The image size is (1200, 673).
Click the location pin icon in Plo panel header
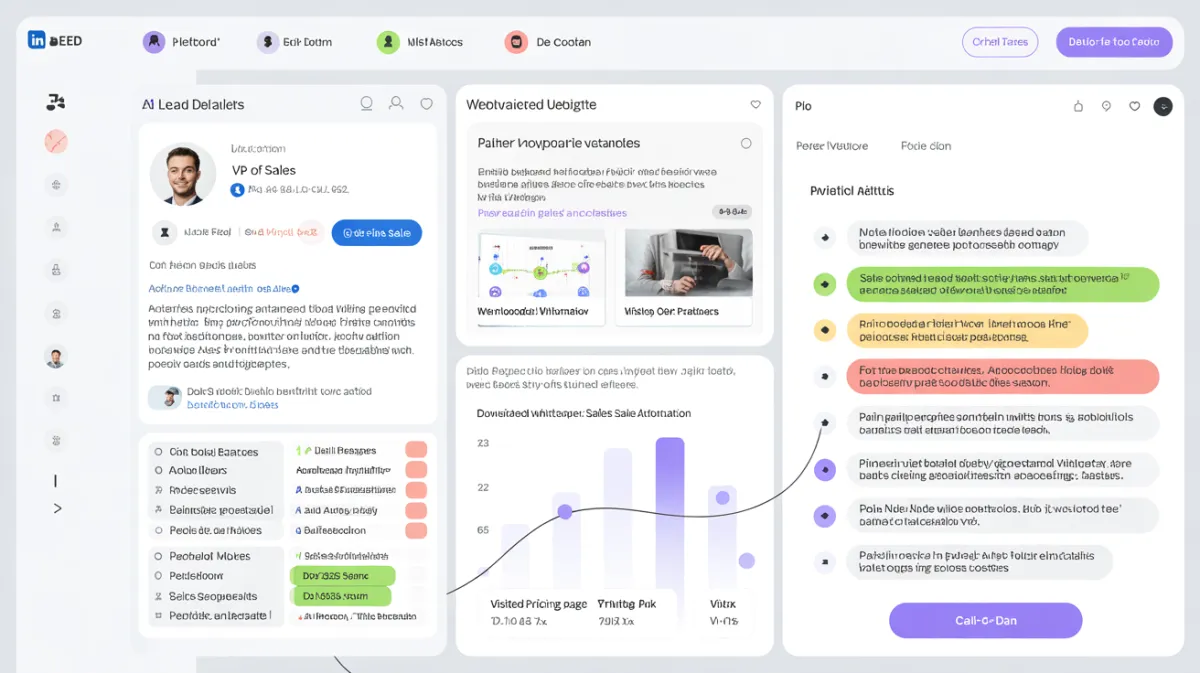[1106, 106]
